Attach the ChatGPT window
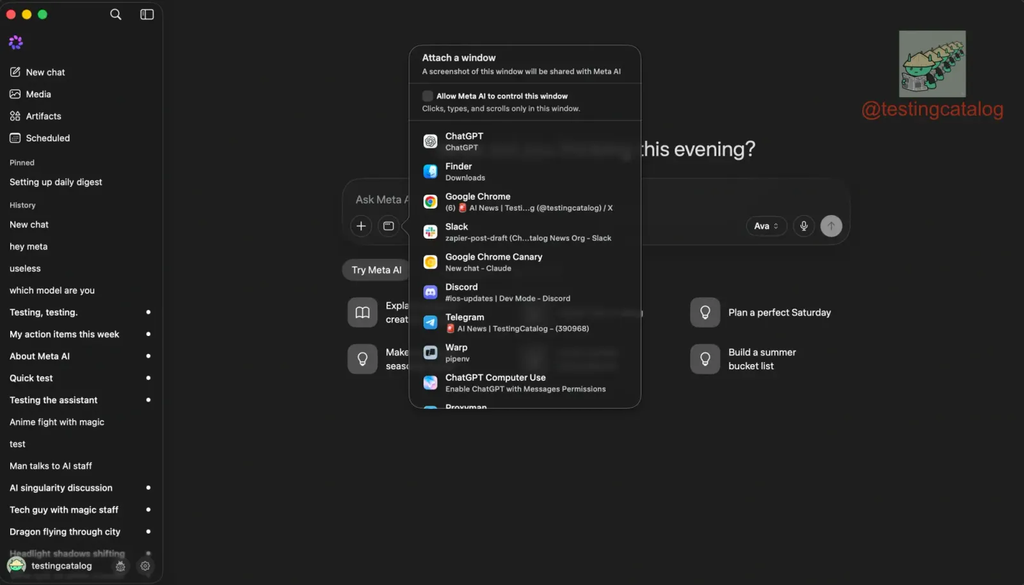This screenshot has height=585, width=1024. [x=524, y=141]
